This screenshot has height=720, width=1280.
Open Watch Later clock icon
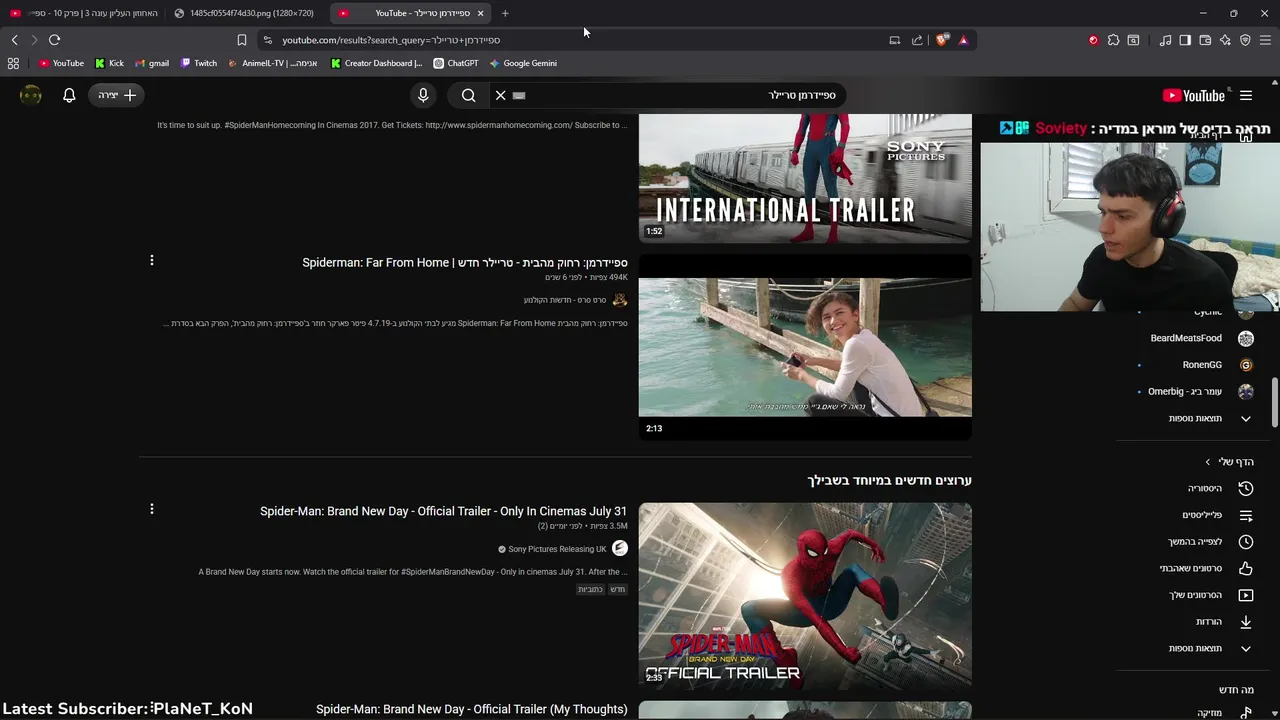1246,542
